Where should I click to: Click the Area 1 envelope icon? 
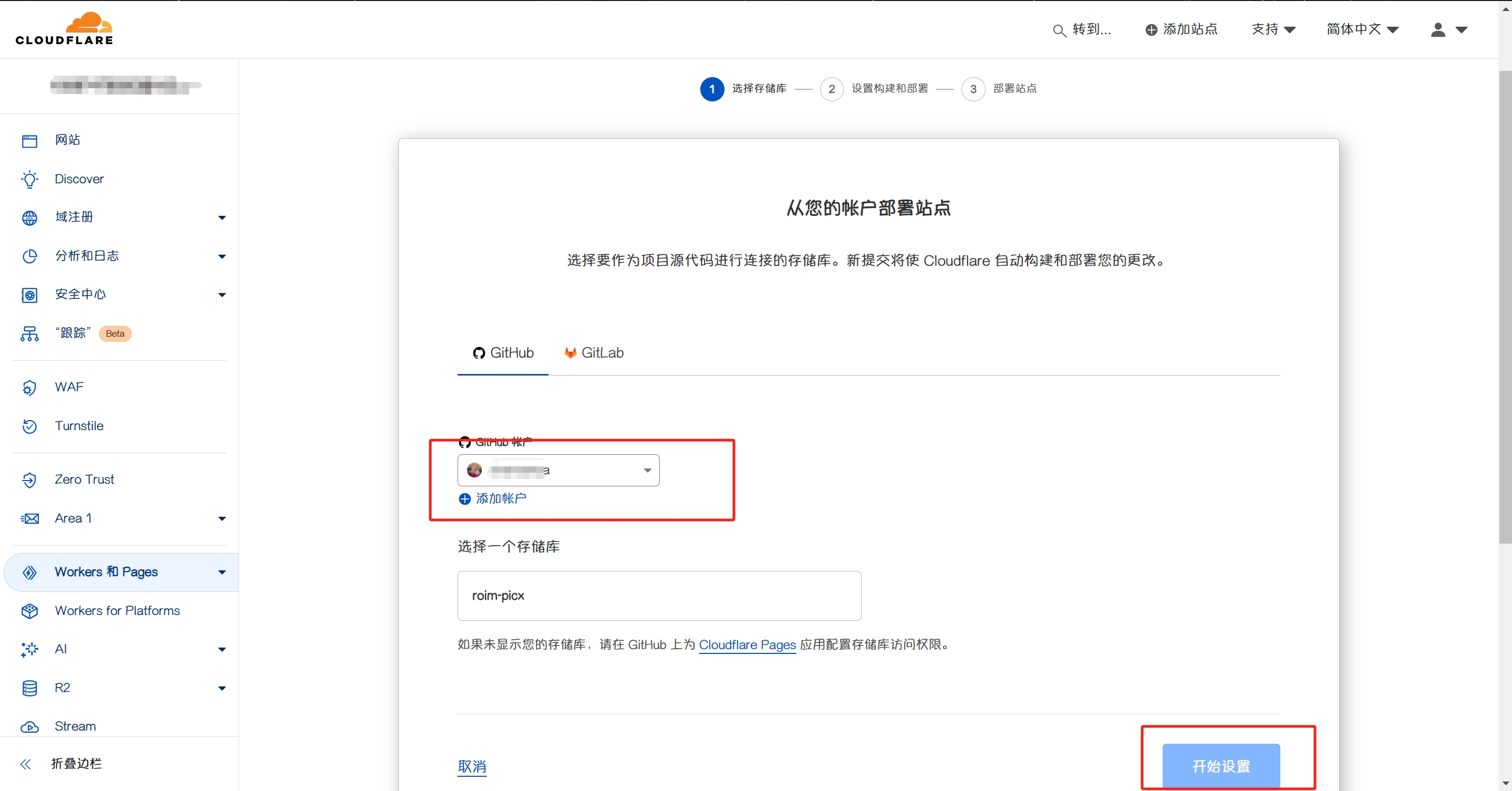29,518
